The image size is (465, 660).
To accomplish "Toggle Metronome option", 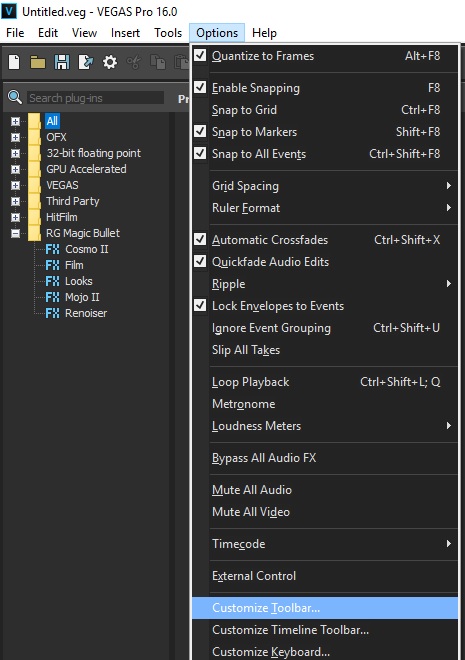I will (325, 404).
